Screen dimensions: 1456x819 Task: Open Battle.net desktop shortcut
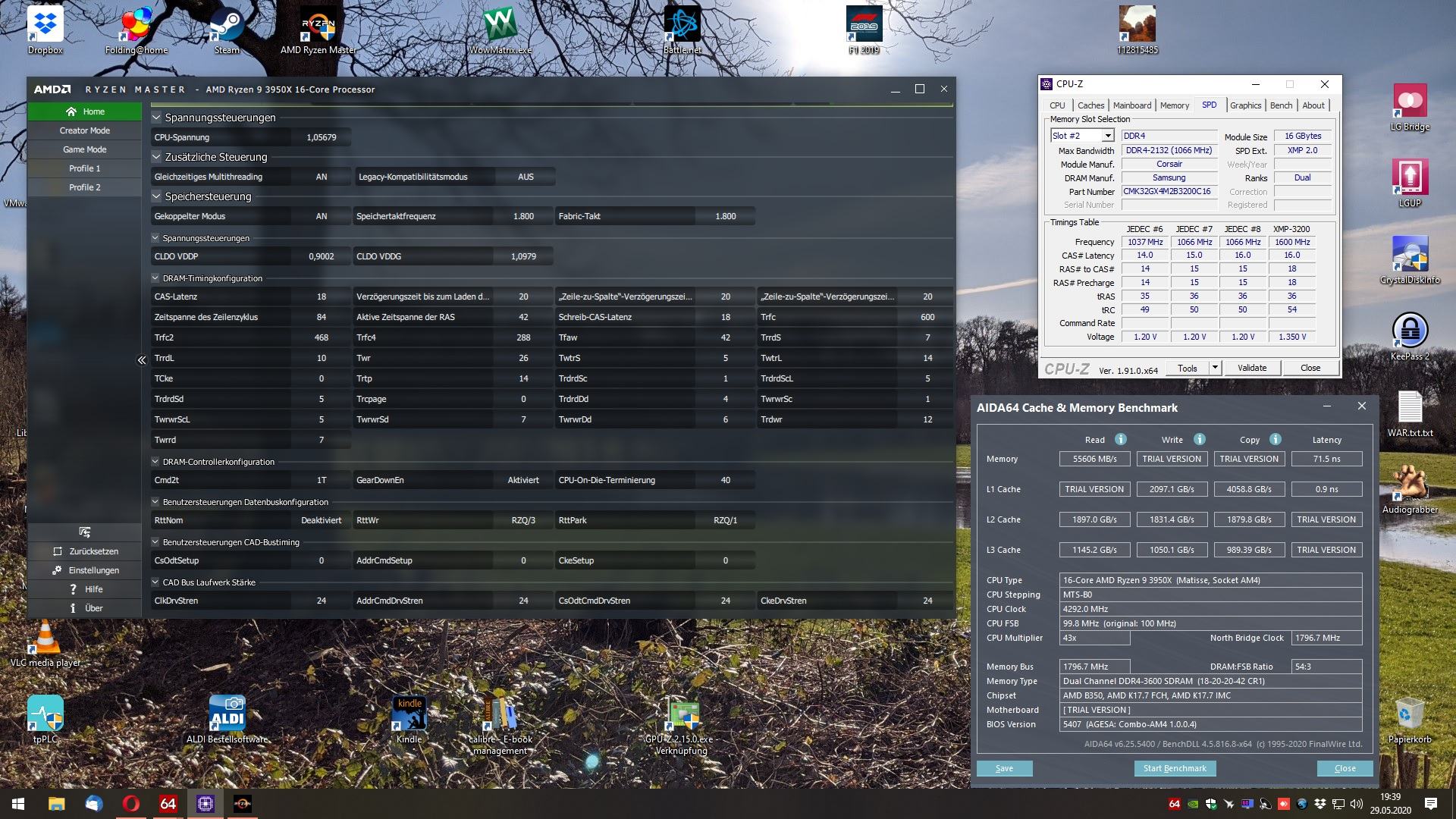pyautogui.click(x=682, y=30)
